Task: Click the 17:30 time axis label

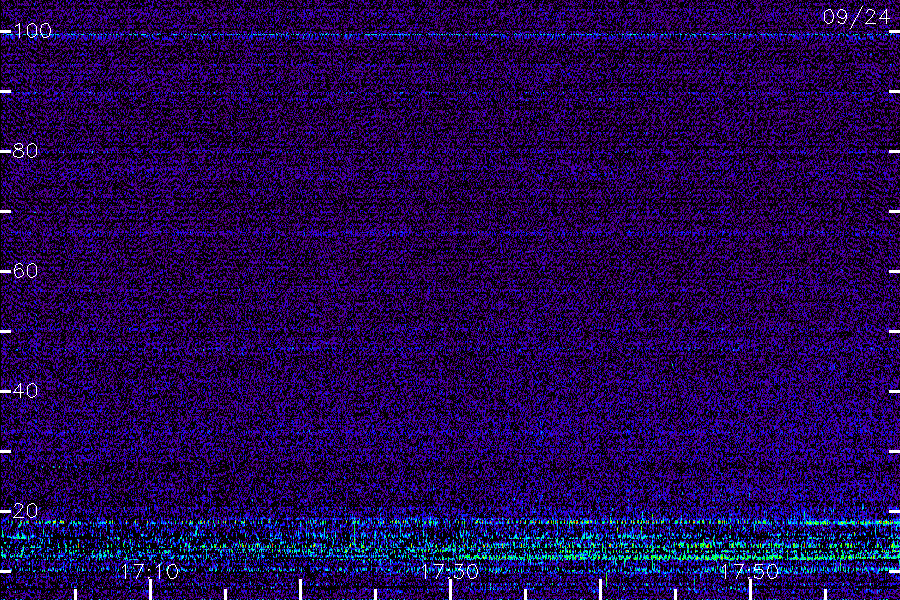Action: click(x=449, y=571)
